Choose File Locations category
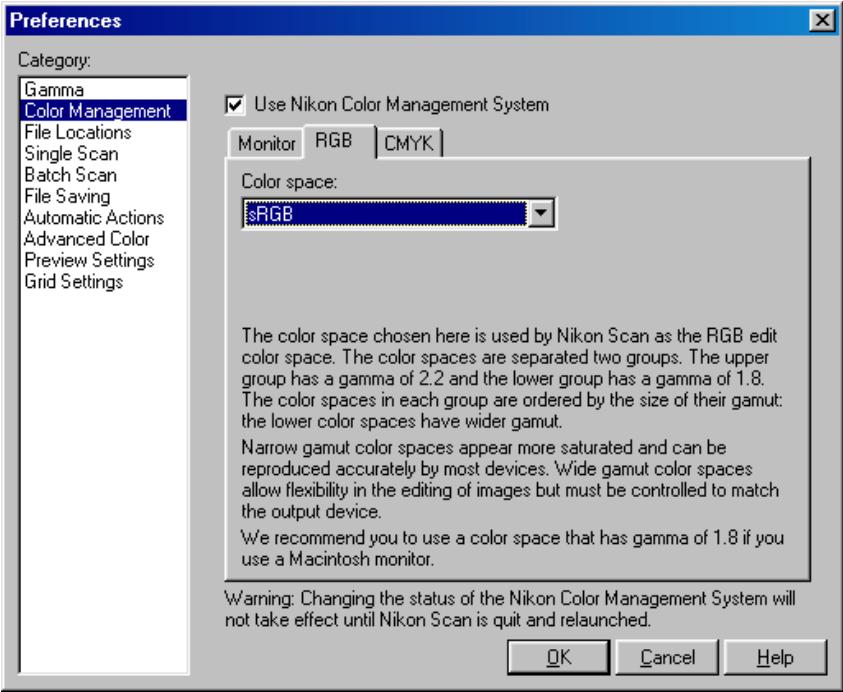 pos(103,132)
